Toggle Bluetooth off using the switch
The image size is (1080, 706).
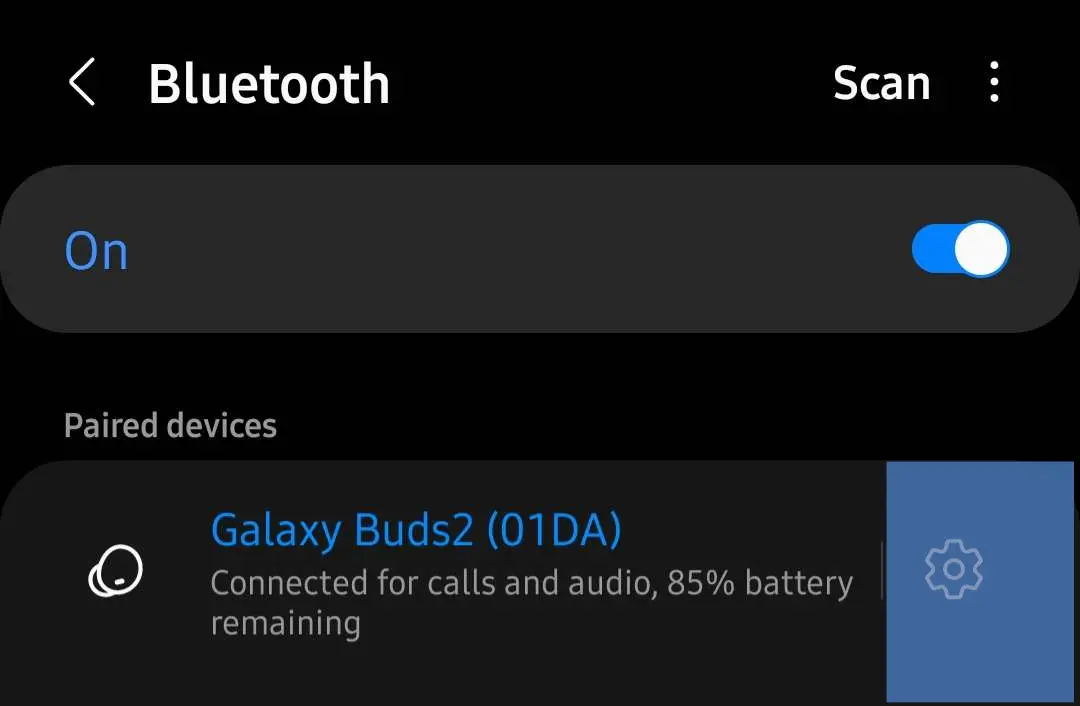[x=959, y=248]
